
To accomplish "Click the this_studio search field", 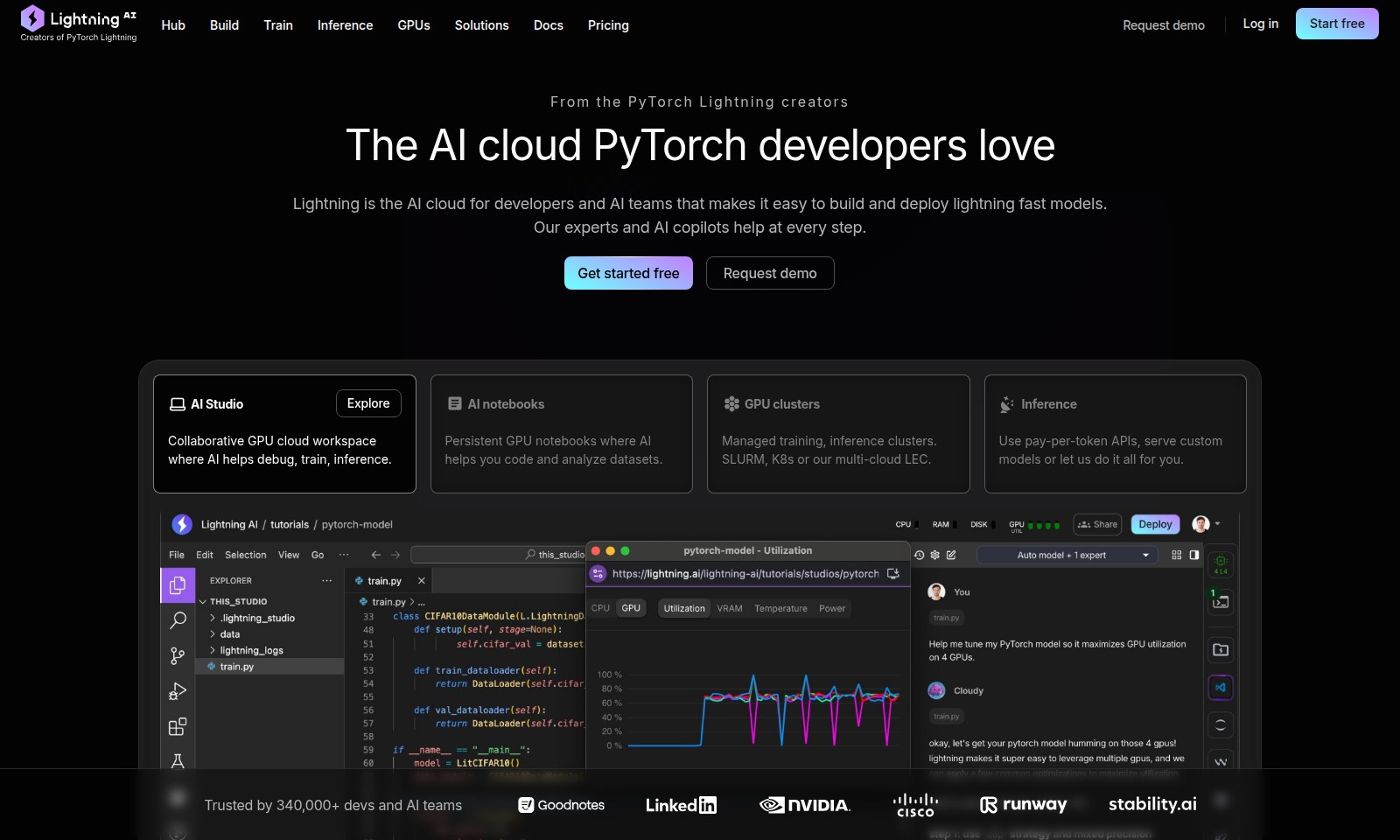I will point(498,555).
